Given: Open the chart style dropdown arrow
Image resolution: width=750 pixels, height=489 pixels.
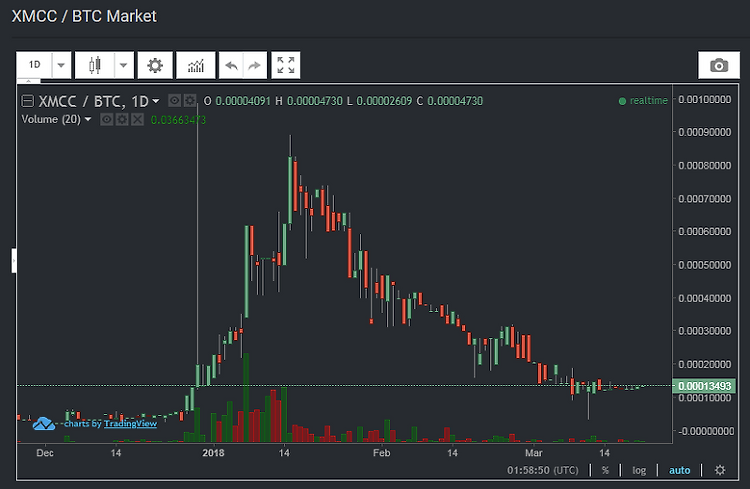Looking at the screenshot, I should (123, 65).
